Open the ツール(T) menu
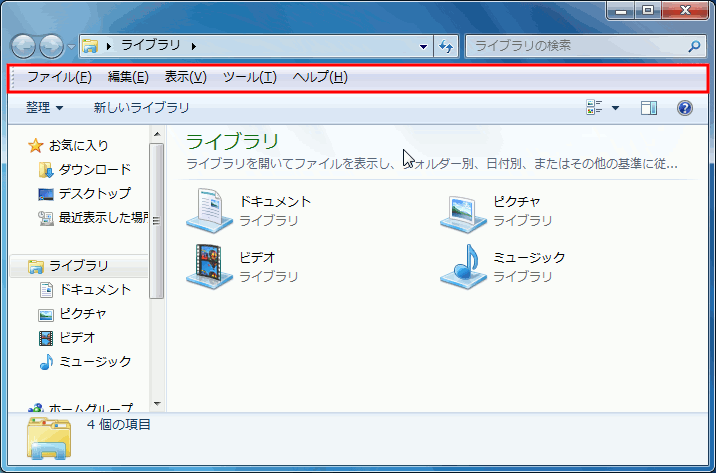The width and height of the screenshot is (716, 473). click(x=249, y=77)
